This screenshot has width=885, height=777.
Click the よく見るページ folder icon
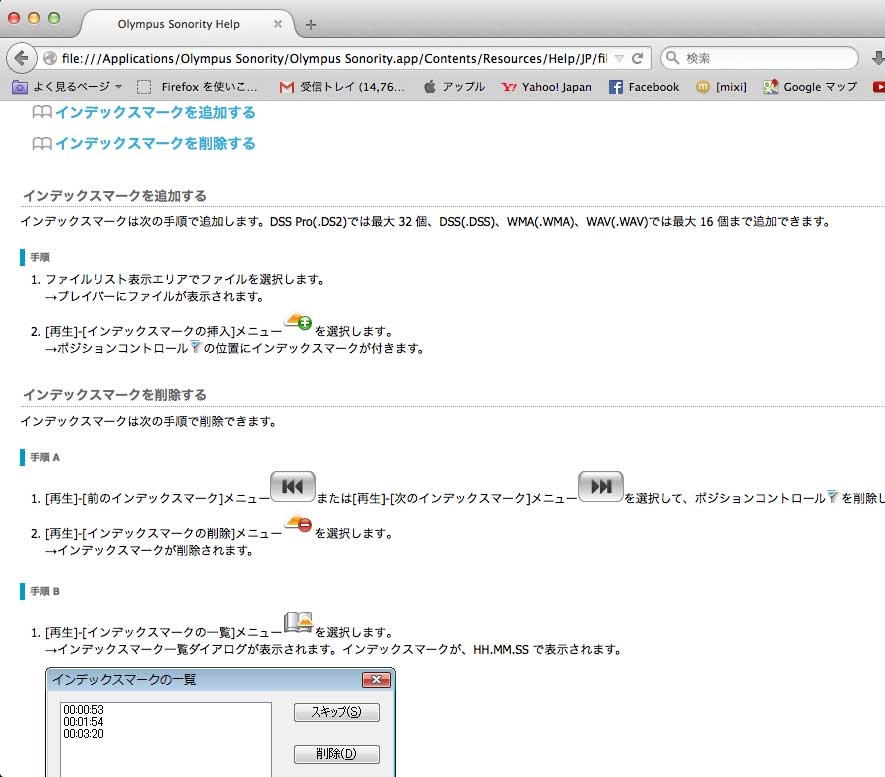(20, 87)
